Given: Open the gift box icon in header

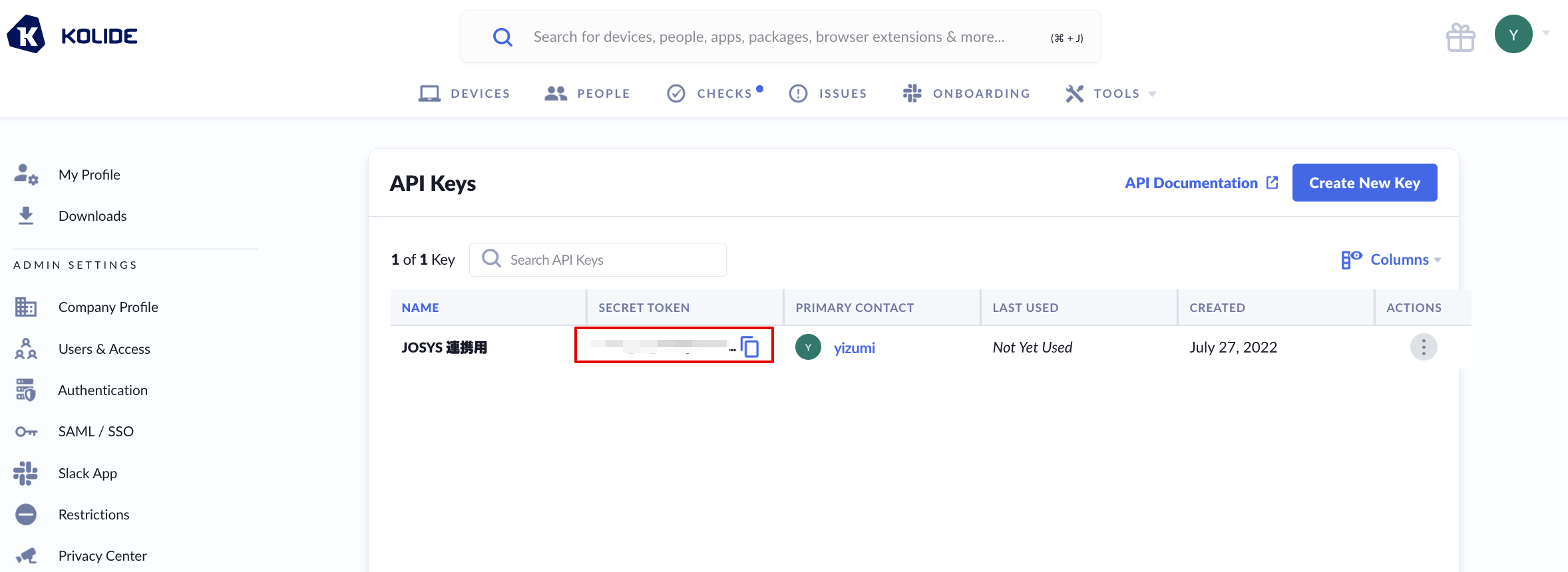Looking at the screenshot, I should [x=1460, y=37].
